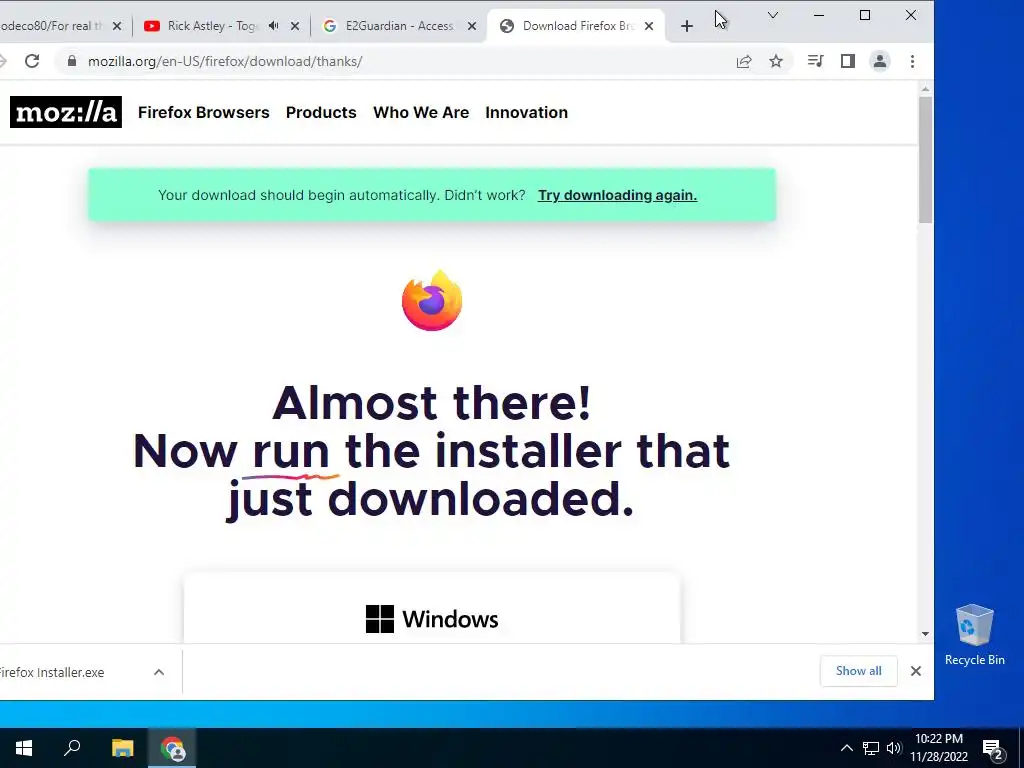Open the Recycle Bin desktop icon
Image resolution: width=1024 pixels, height=768 pixels.
point(974,635)
